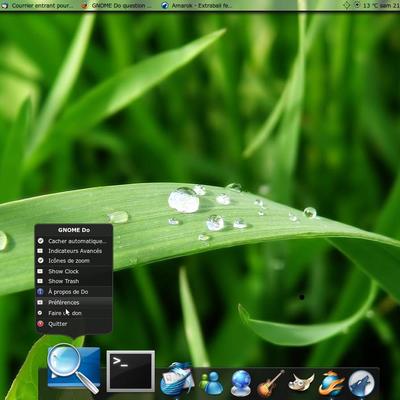Open the messenger buddies dock icon
Image resolution: width=400 pixels, height=400 pixels.
[x=211, y=383]
